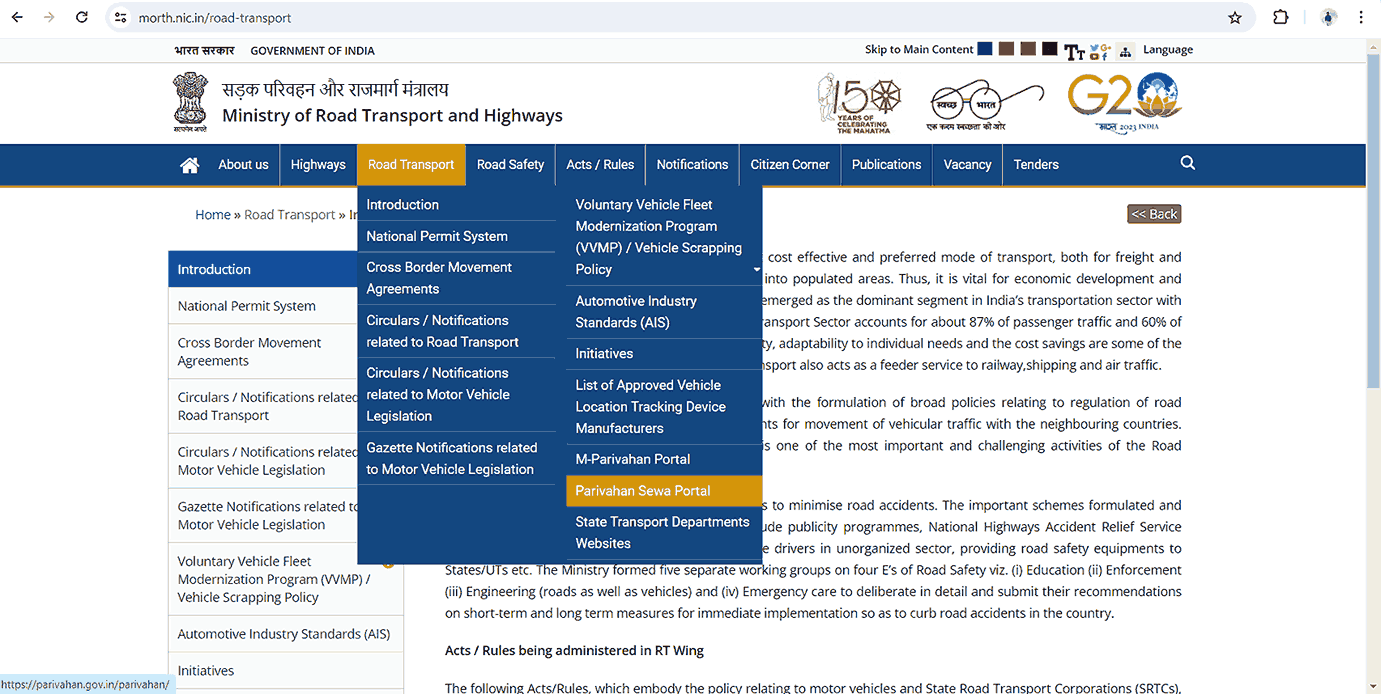Viewport: 1381px width, 694px height.
Task: Open the browser extensions puzzle icon
Action: click(1281, 18)
